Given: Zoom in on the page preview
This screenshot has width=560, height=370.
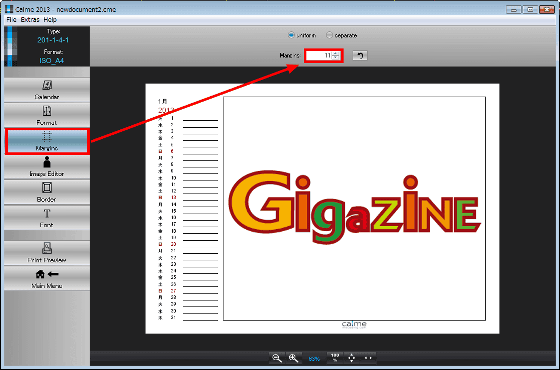Looking at the screenshot, I should click(x=294, y=358).
